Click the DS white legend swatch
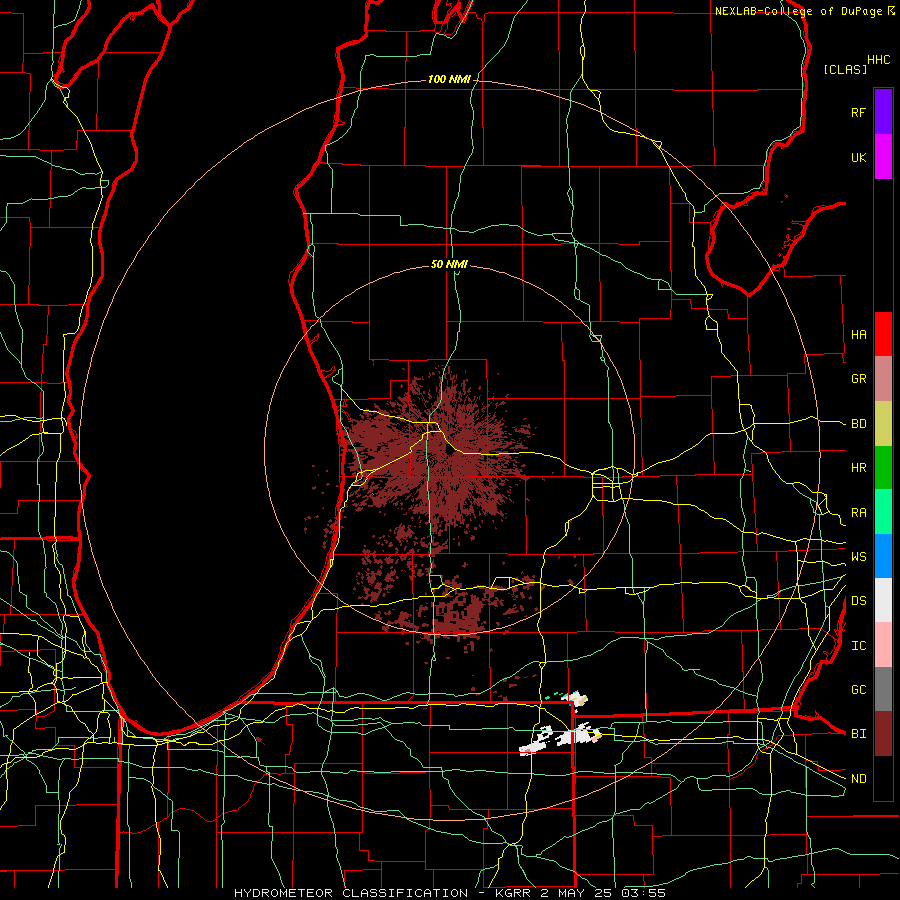The height and width of the screenshot is (900, 900). point(883,600)
